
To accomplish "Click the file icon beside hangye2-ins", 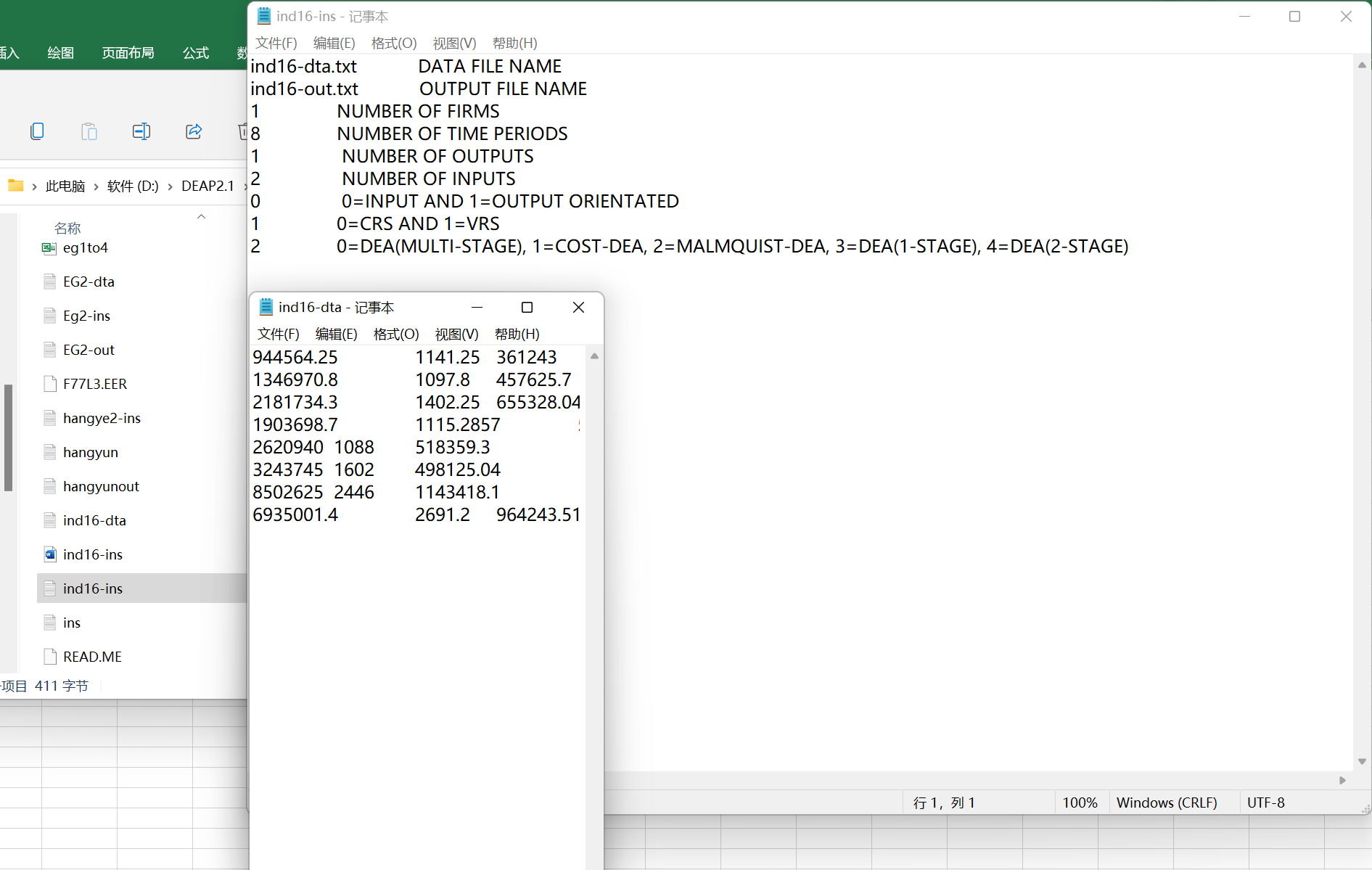I will point(50,418).
